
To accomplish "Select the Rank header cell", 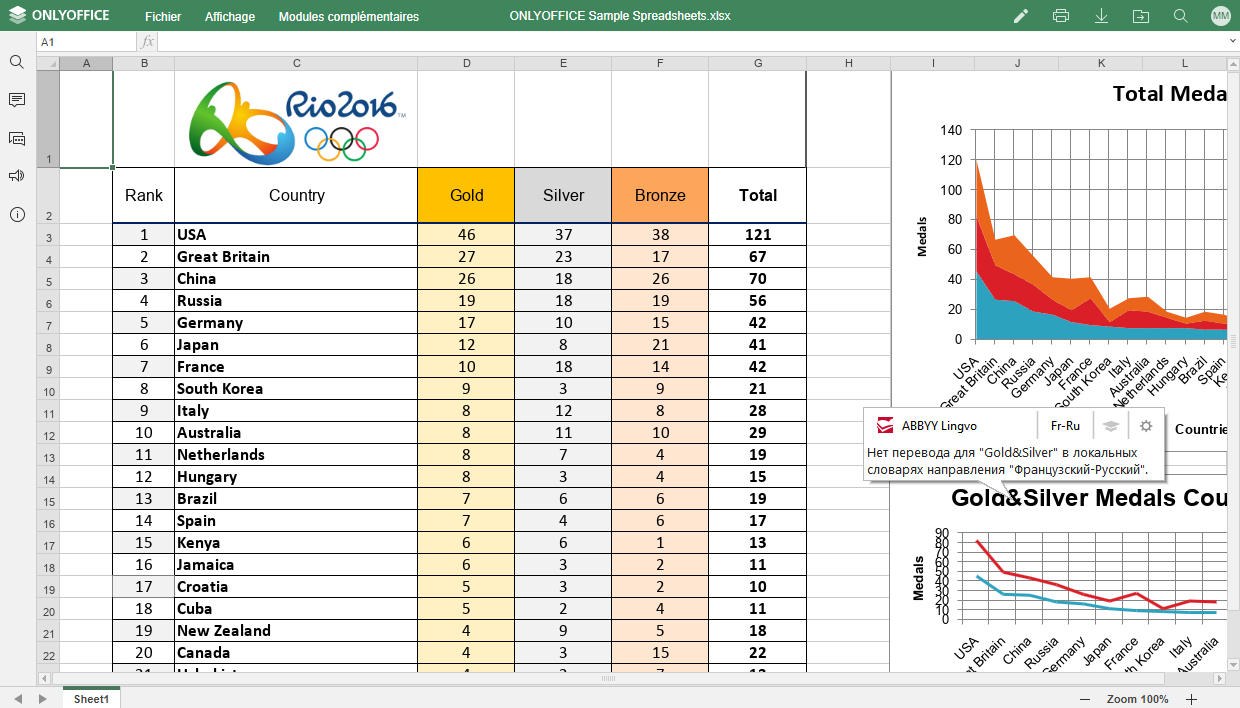I will point(144,195).
